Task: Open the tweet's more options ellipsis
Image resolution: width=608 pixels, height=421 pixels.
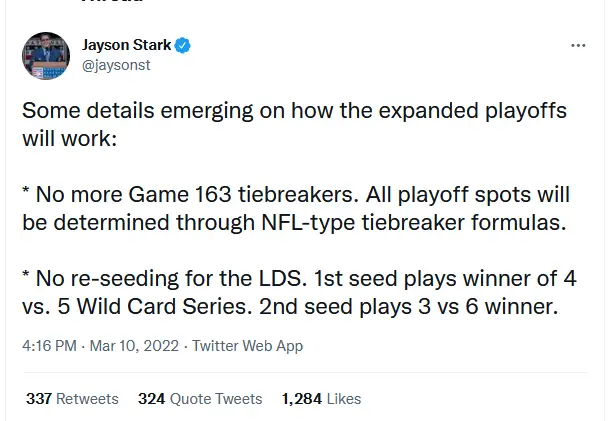Action: 577,45
